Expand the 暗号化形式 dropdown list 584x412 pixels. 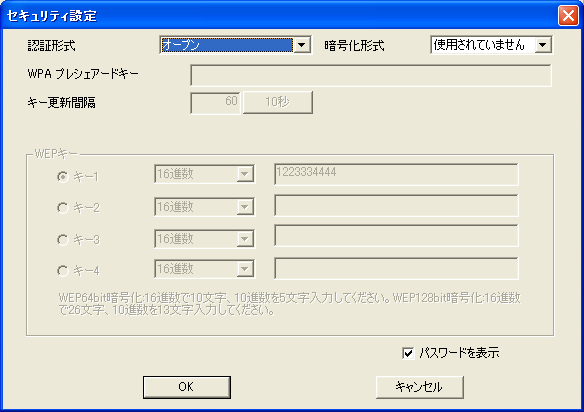491,45
